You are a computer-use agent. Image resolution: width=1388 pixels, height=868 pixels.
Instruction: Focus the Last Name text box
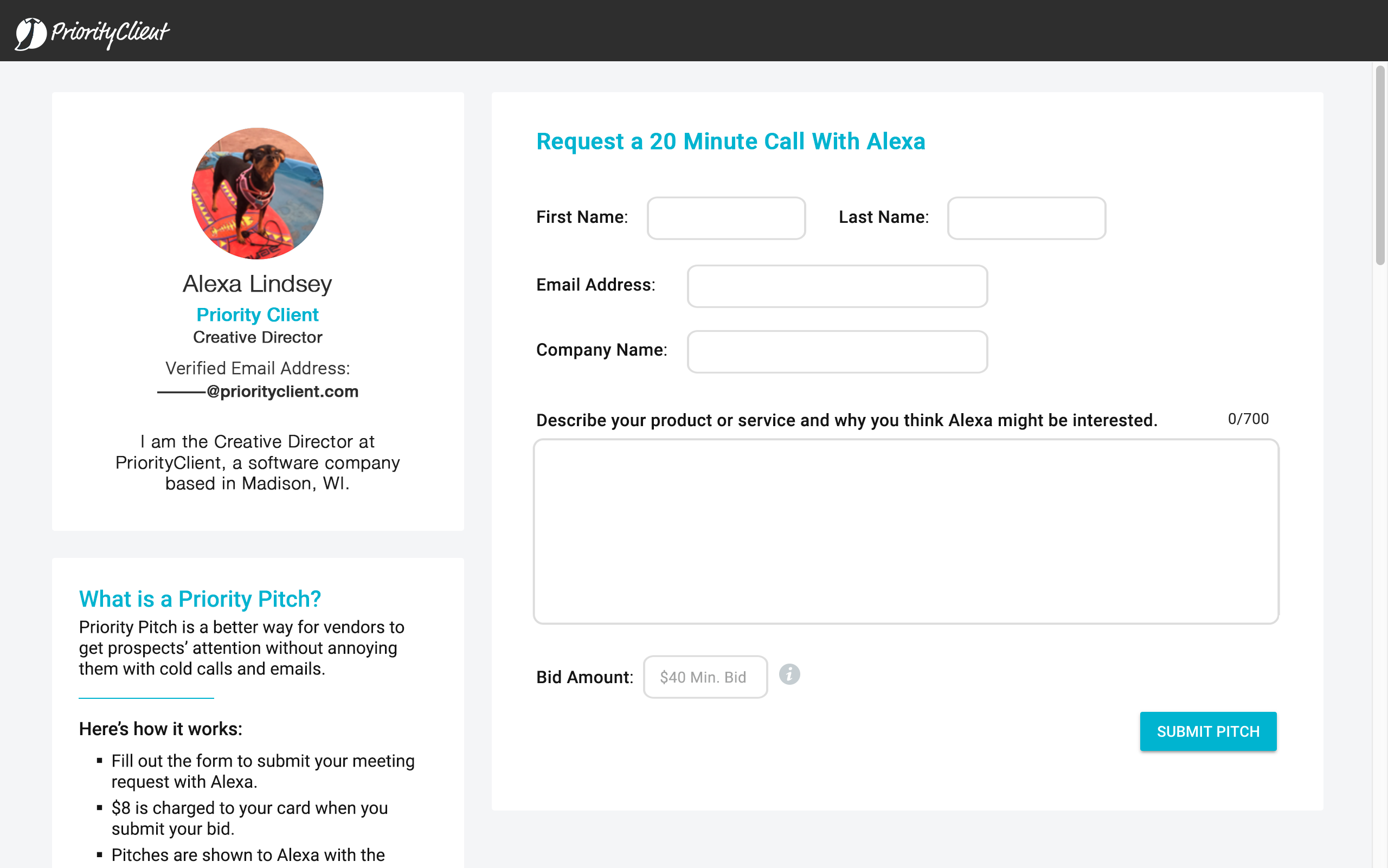pos(1026,218)
